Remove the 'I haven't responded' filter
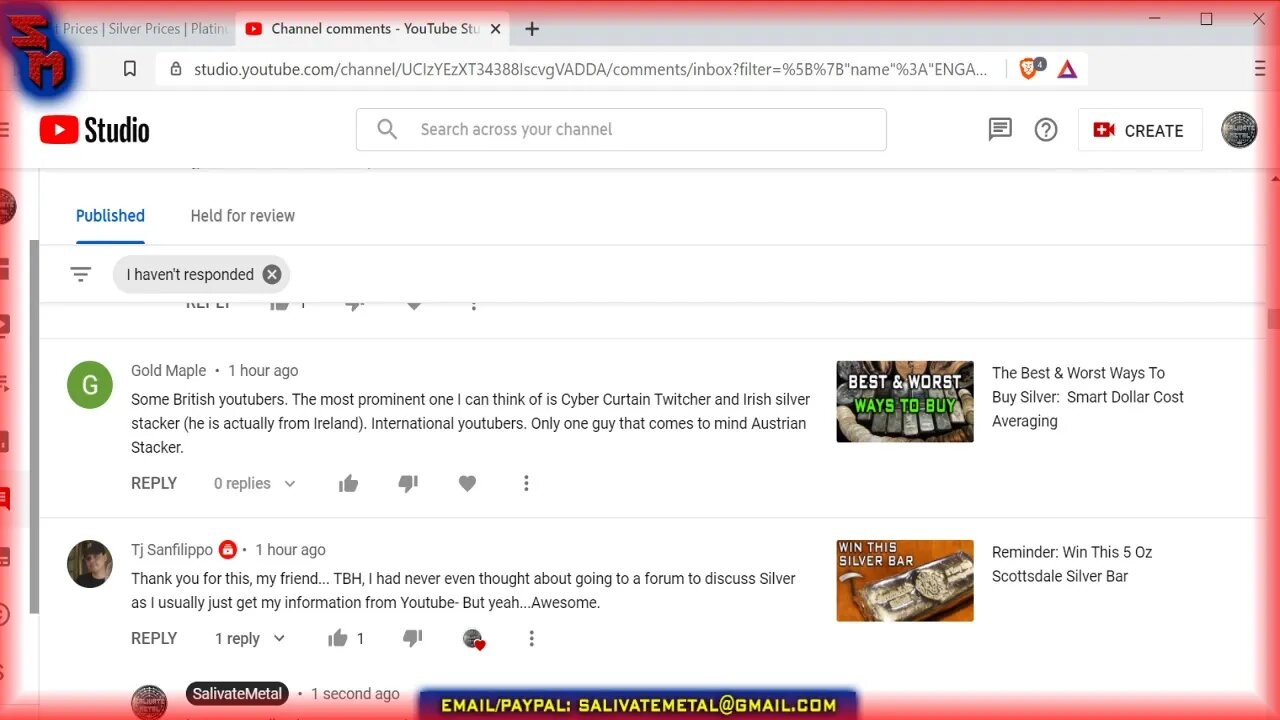Viewport: 1280px width, 720px height. point(272,274)
